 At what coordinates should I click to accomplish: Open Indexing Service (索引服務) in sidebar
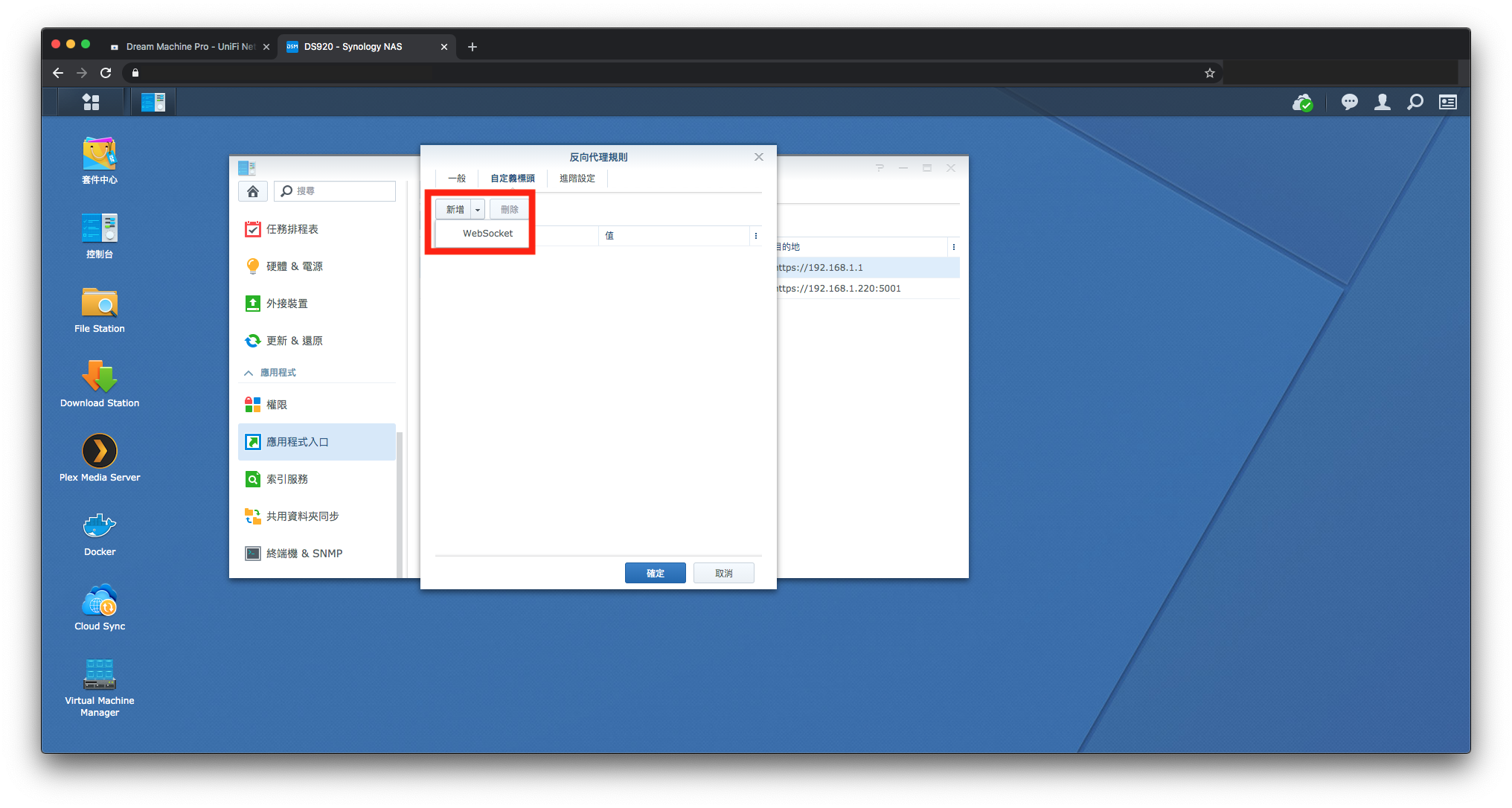[317, 479]
